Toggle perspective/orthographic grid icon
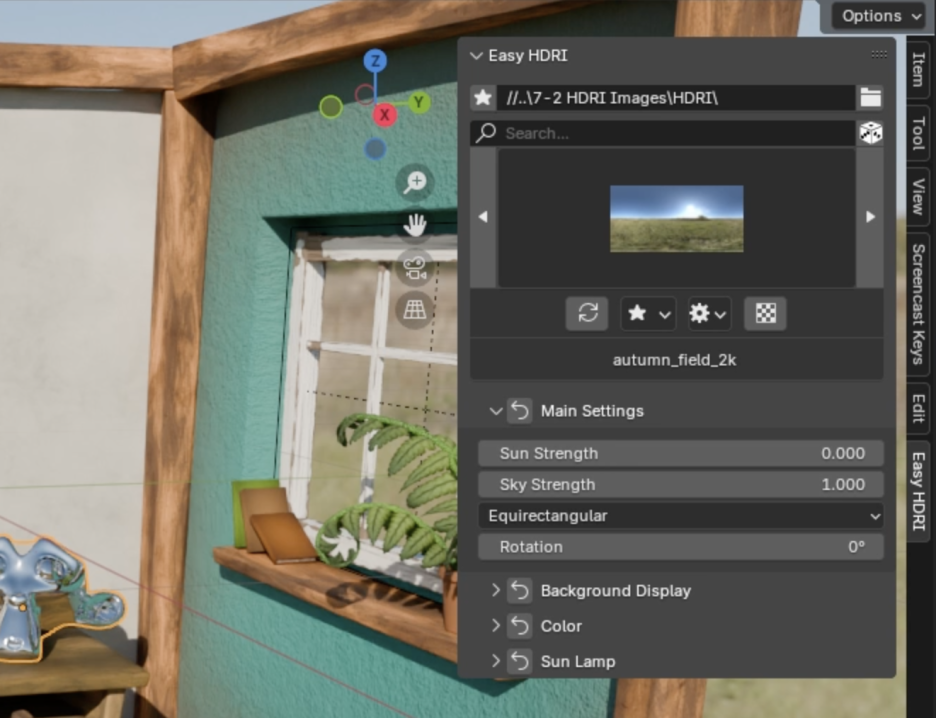 (415, 310)
